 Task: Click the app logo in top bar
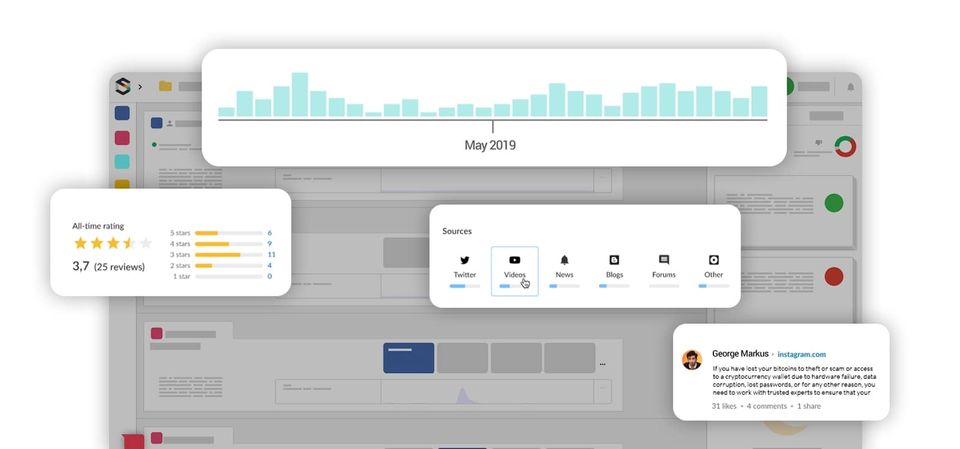[x=123, y=86]
